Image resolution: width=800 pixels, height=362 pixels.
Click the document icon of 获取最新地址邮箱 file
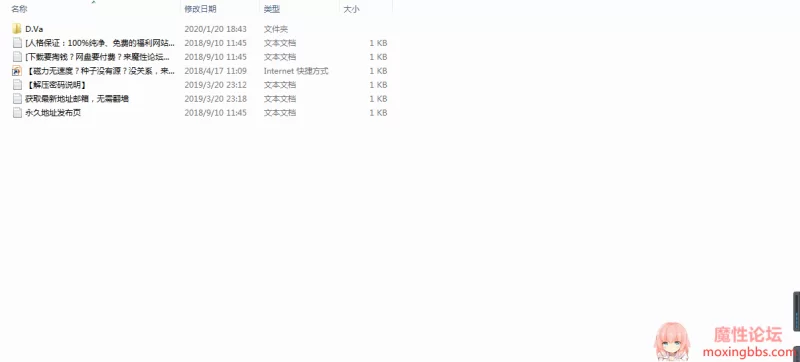17,98
